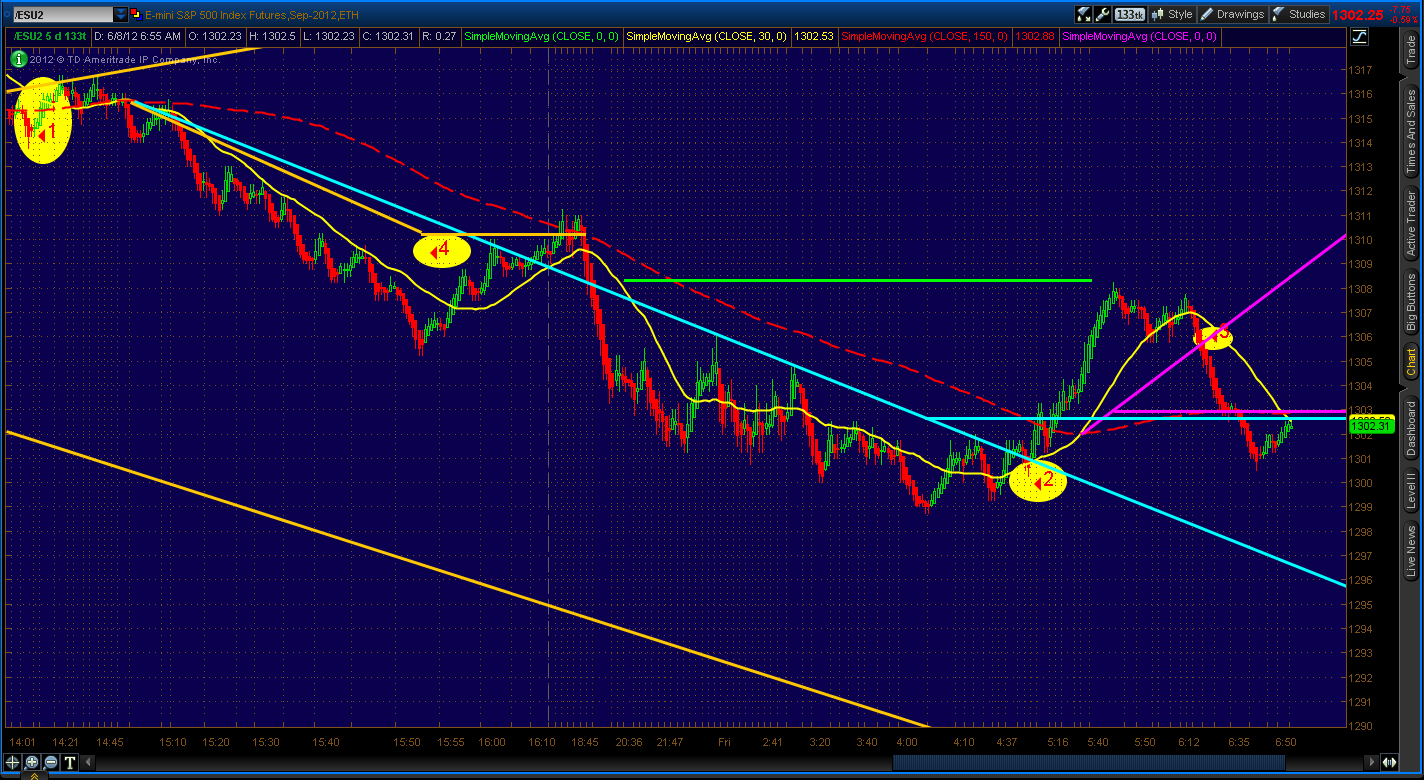Click the H: 1302.5 high value
The image size is (1424, 780).
pos(271,36)
